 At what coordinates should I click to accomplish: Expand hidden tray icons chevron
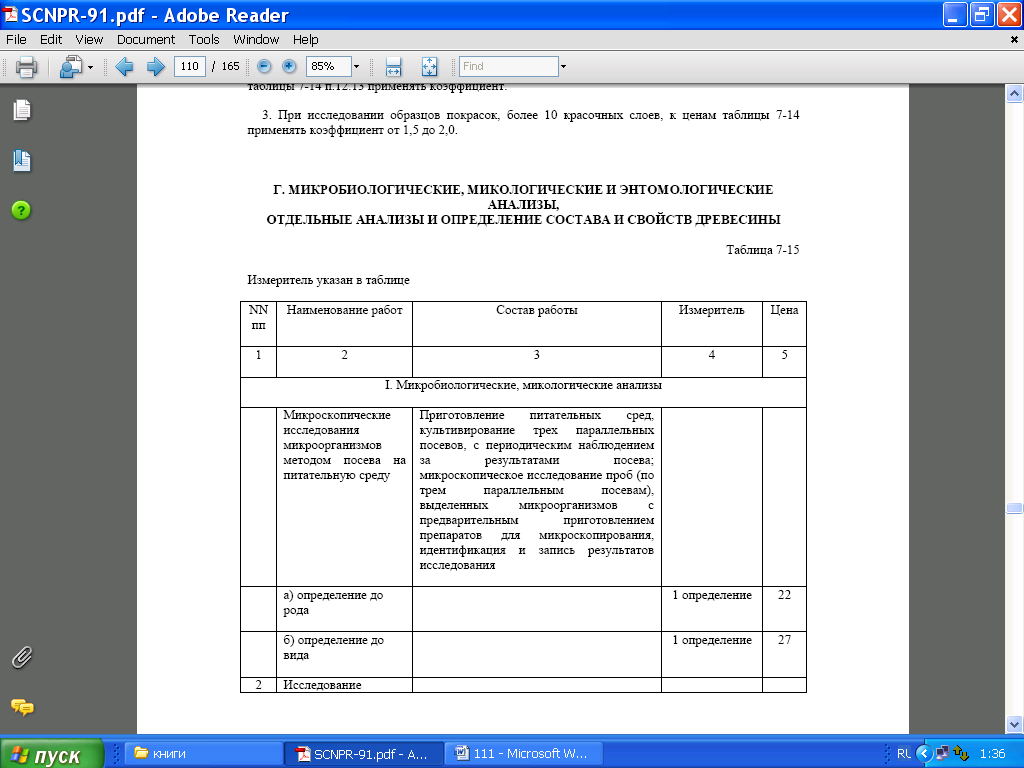tap(923, 754)
